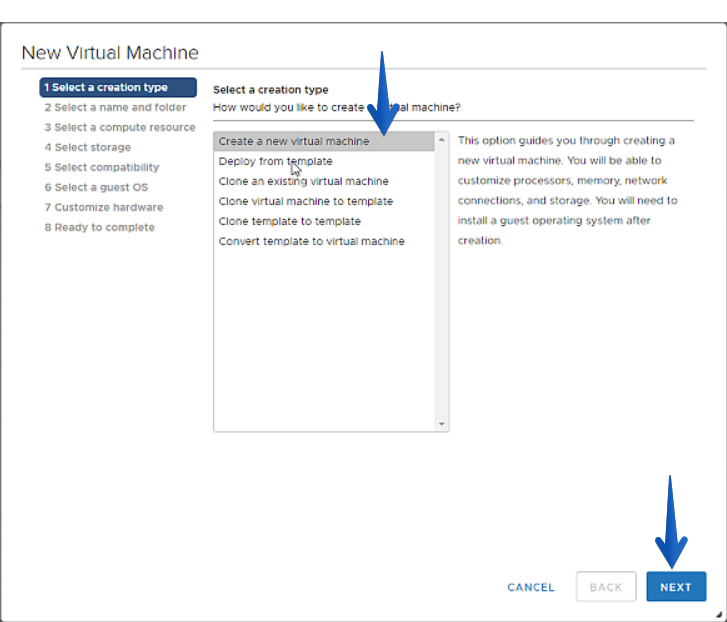Click the NEXT button

pyautogui.click(x=676, y=586)
